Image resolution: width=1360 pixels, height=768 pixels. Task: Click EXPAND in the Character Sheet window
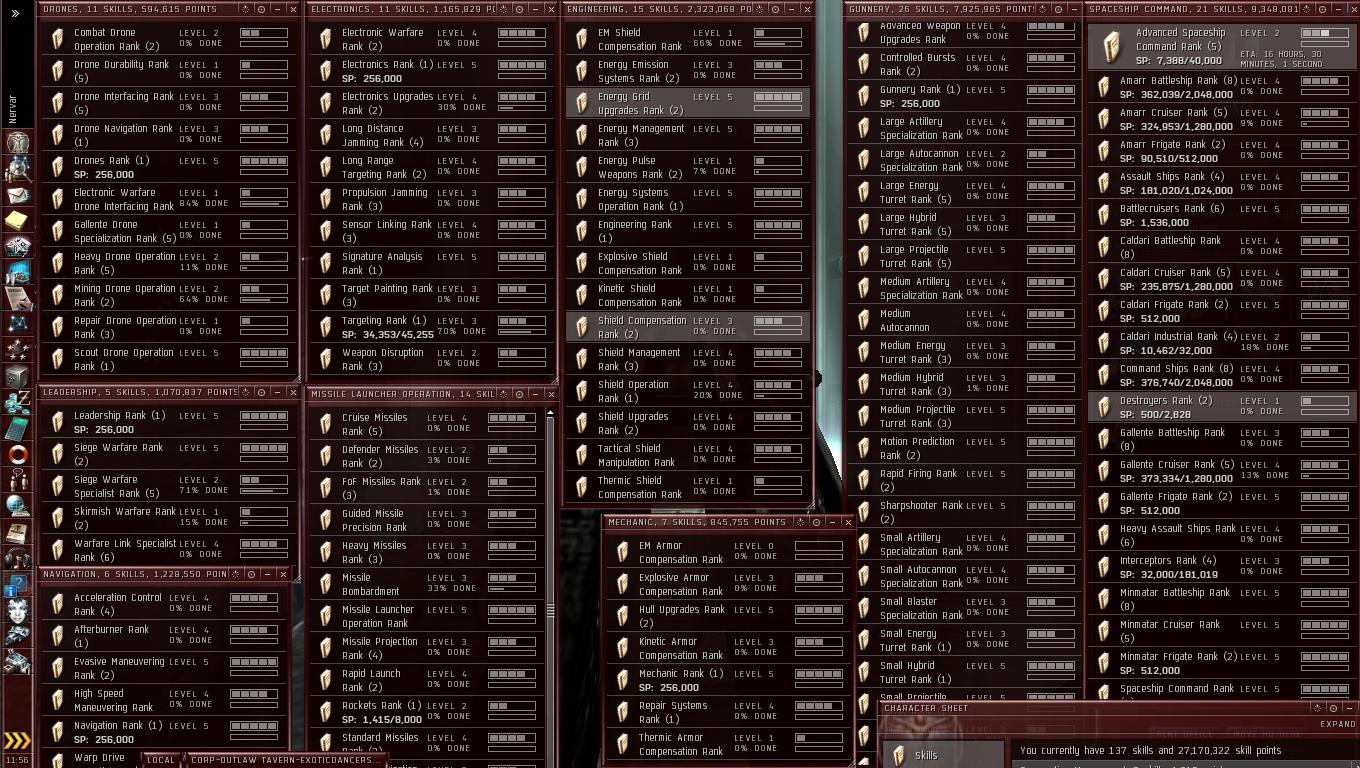click(1337, 724)
